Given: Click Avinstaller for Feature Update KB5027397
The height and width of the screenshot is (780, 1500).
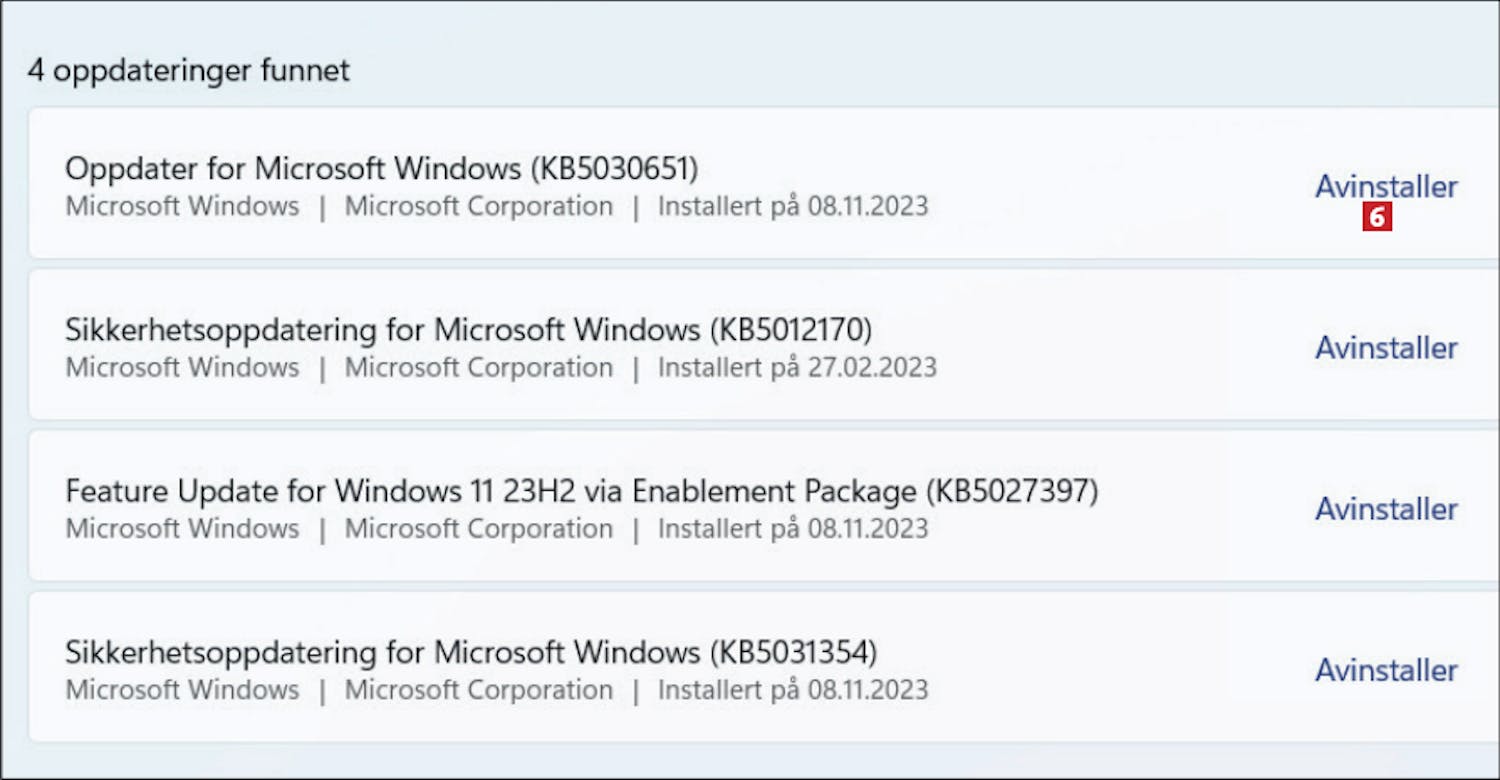Looking at the screenshot, I should (1386, 508).
